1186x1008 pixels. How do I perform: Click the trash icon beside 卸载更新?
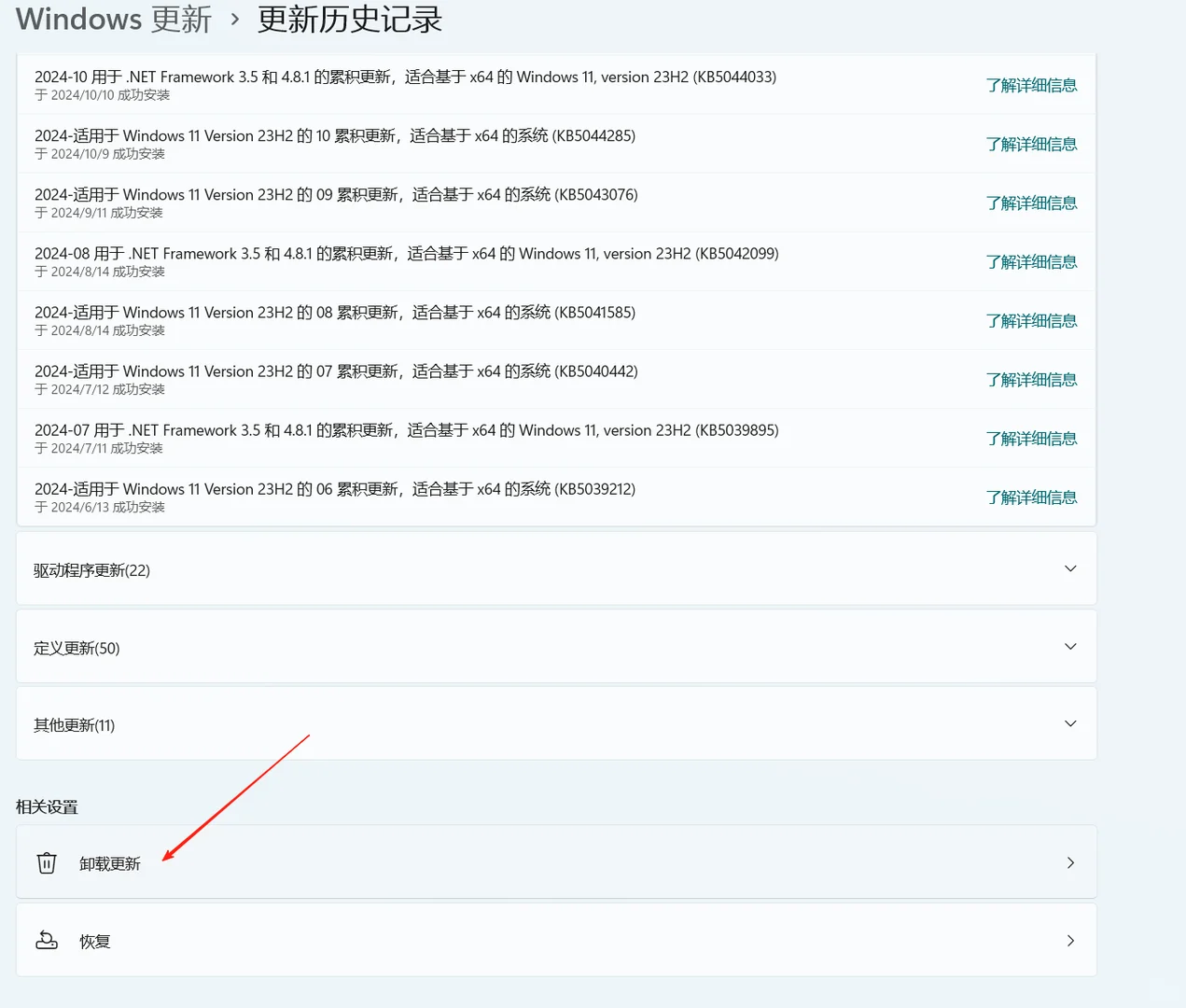[x=47, y=862]
